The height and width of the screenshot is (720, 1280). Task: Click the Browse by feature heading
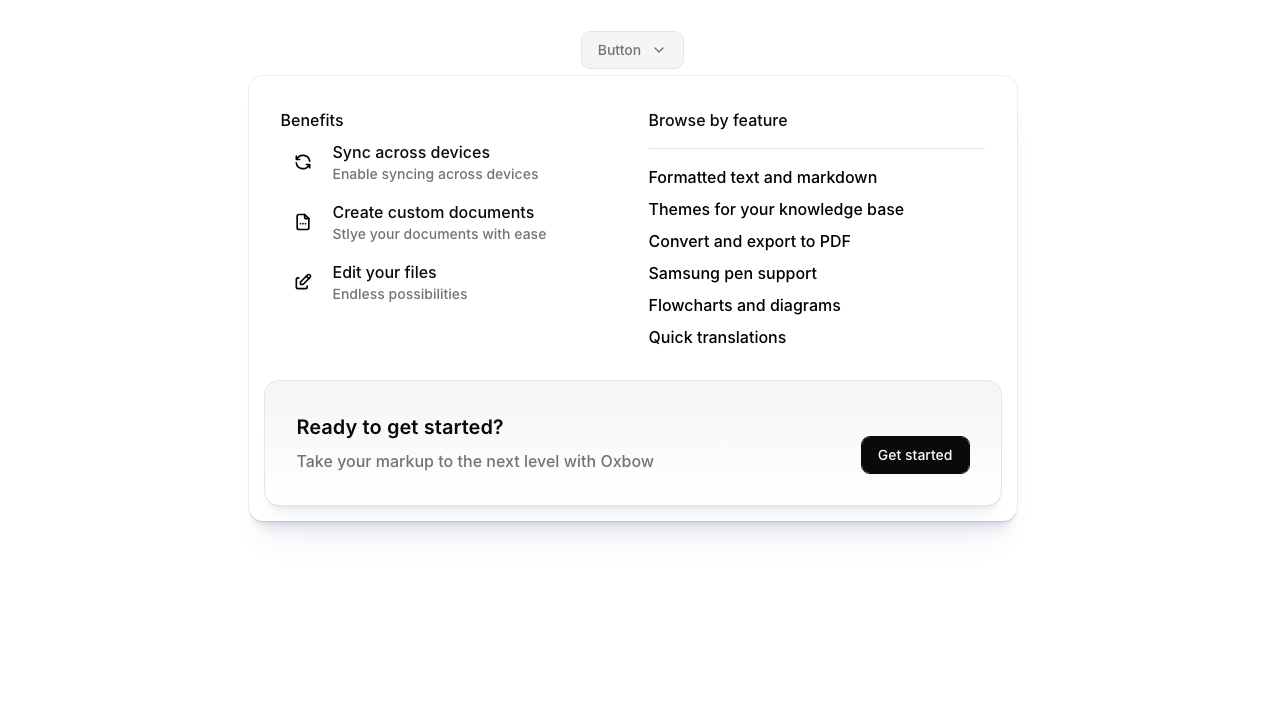pyautogui.click(x=717, y=121)
